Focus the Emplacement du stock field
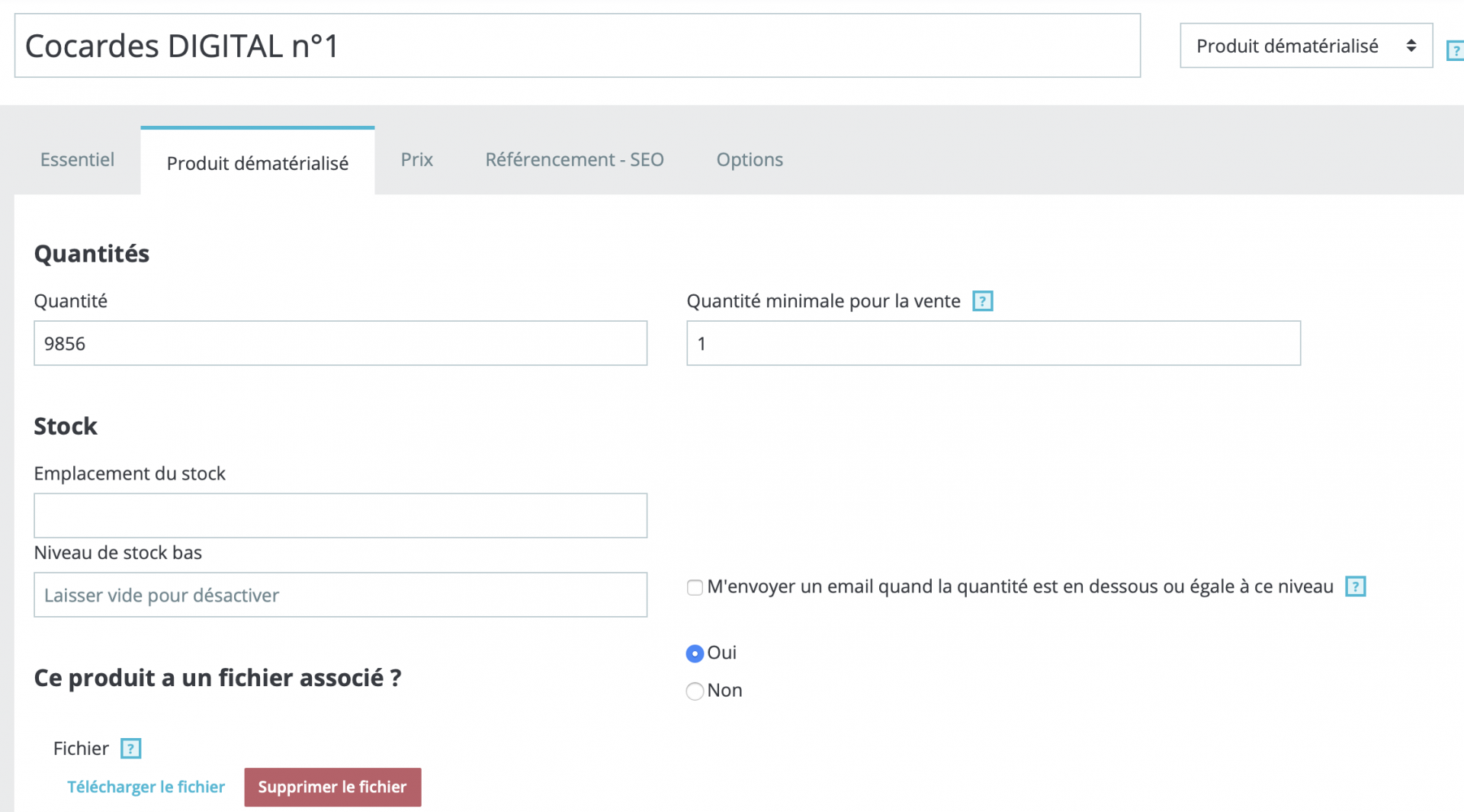Viewport: 1464px width, 812px height. pos(340,515)
